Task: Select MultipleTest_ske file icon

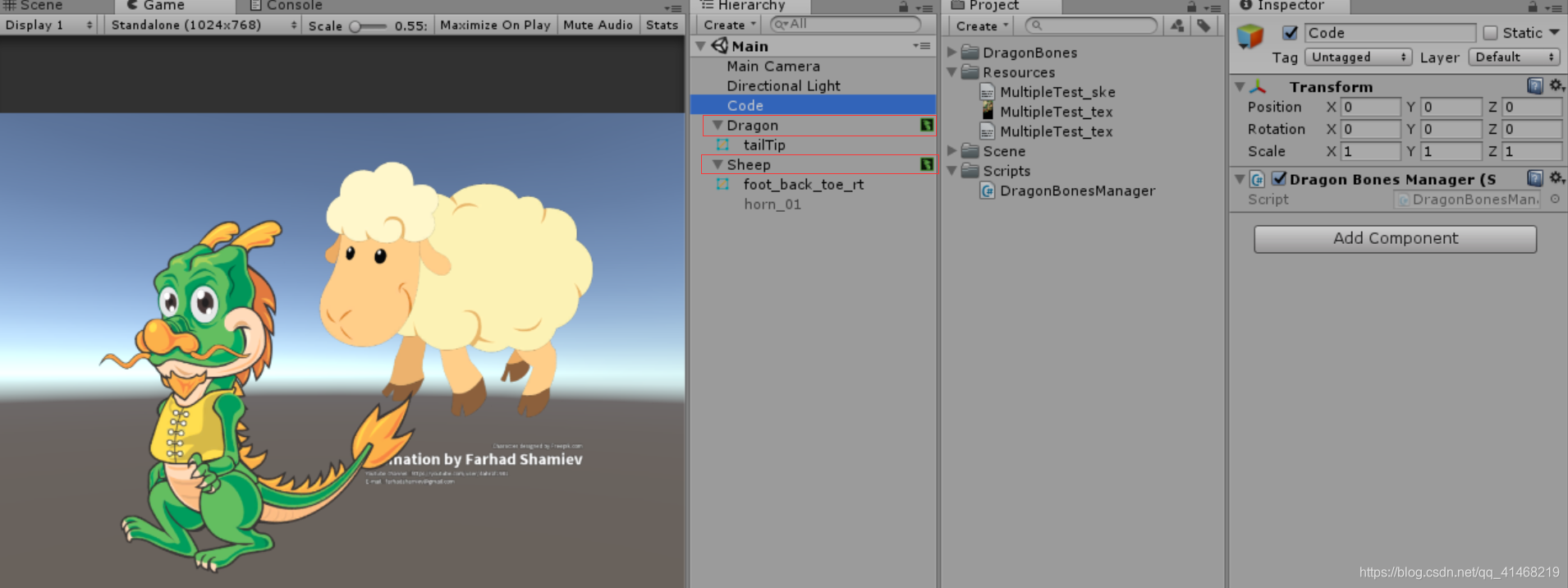Action: [x=988, y=92]
